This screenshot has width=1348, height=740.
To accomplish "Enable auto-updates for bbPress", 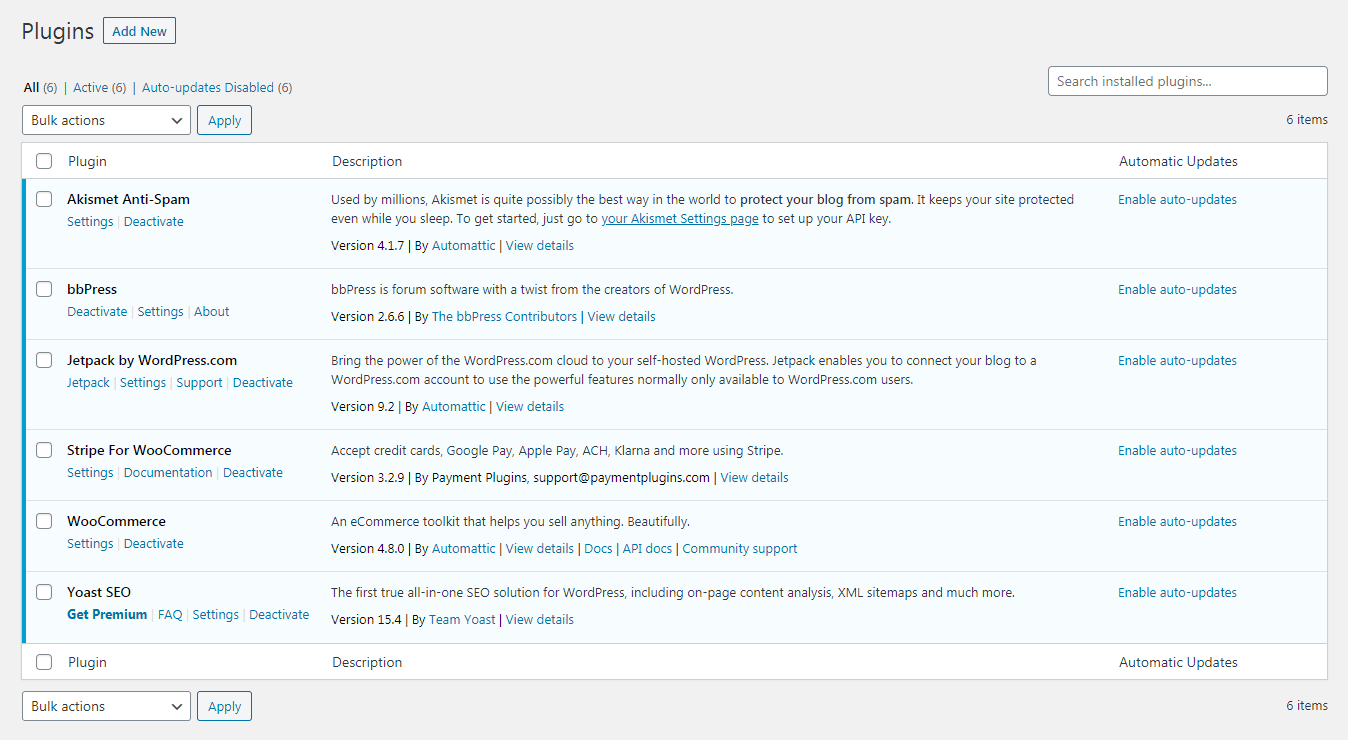I will point(1177,289).
